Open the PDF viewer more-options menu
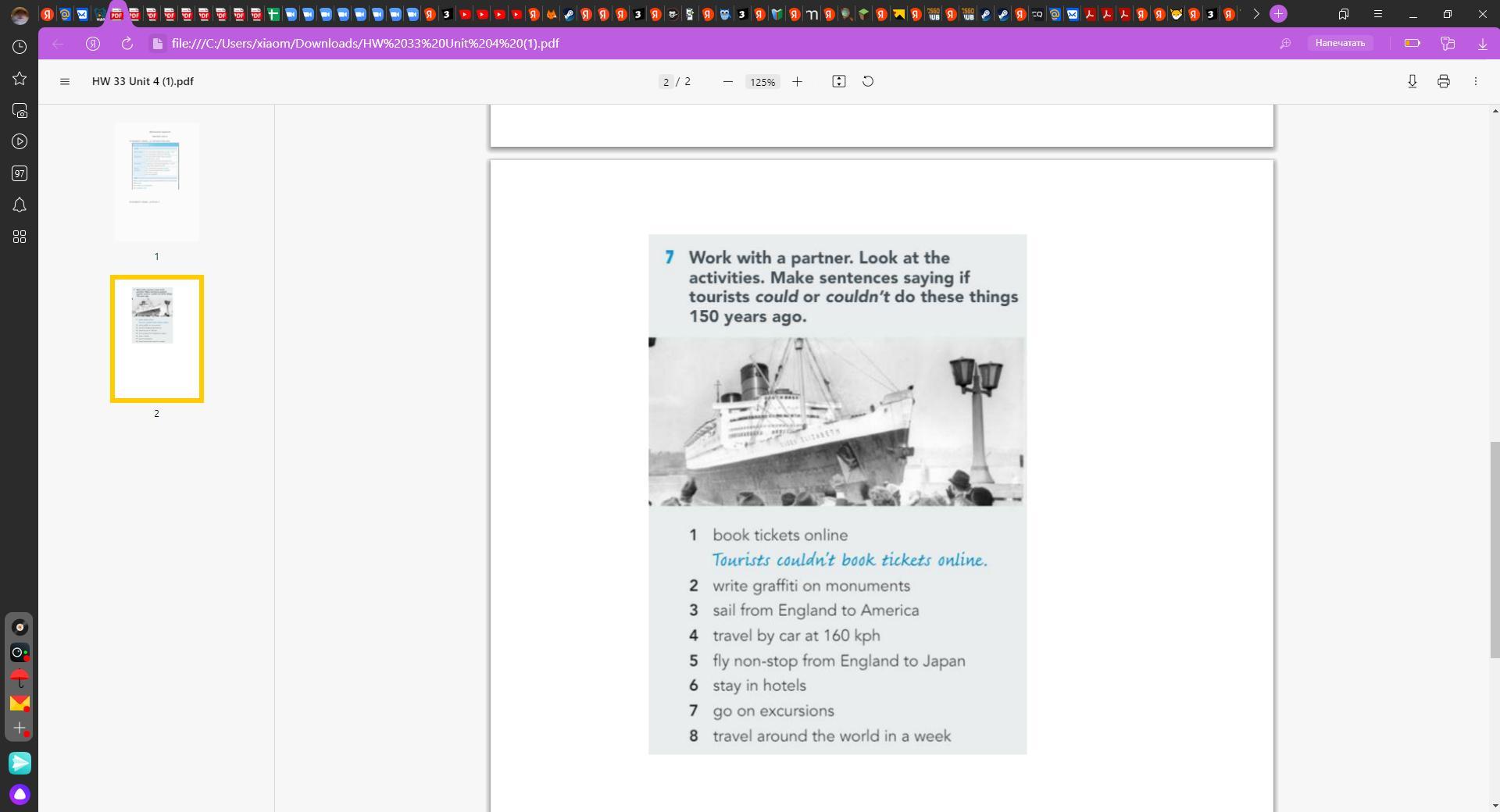Viewport: 1500px width, 812px height. click(x=1476, y=81)
